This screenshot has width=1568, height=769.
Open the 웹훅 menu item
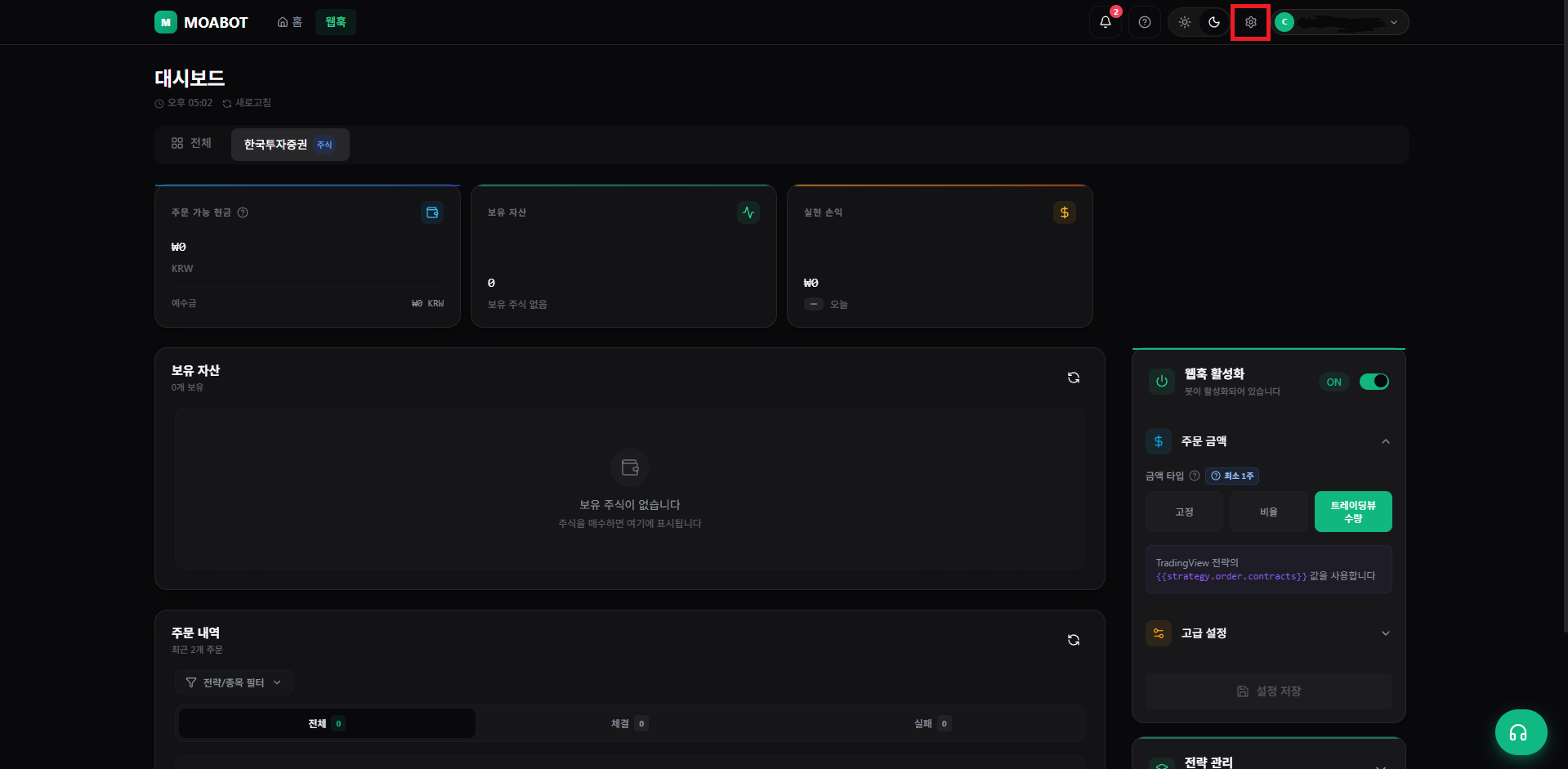click(x=336, y=22)
